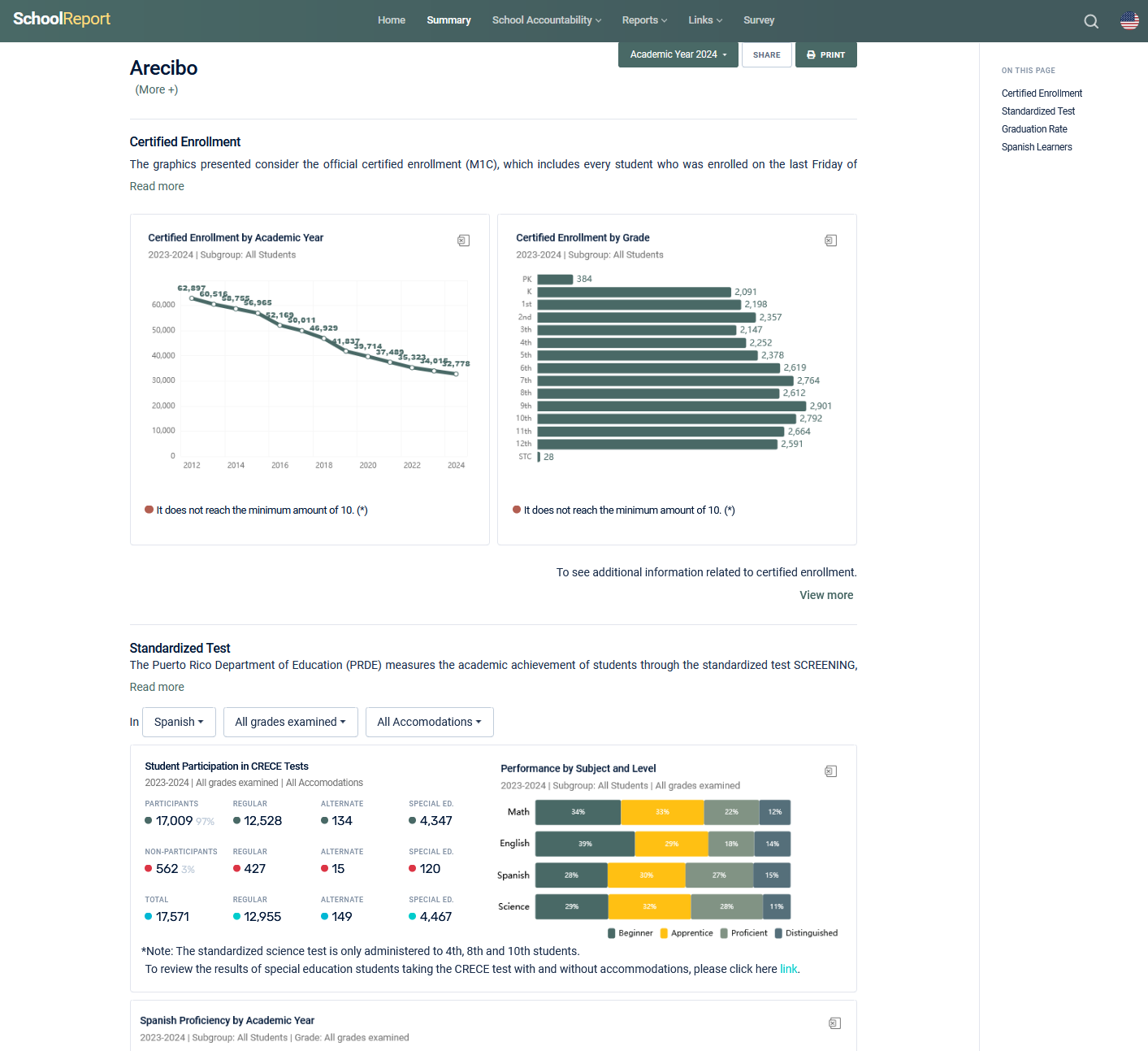
Task: Open the search icon in the navigation bar
Action: click(1090, 21)
